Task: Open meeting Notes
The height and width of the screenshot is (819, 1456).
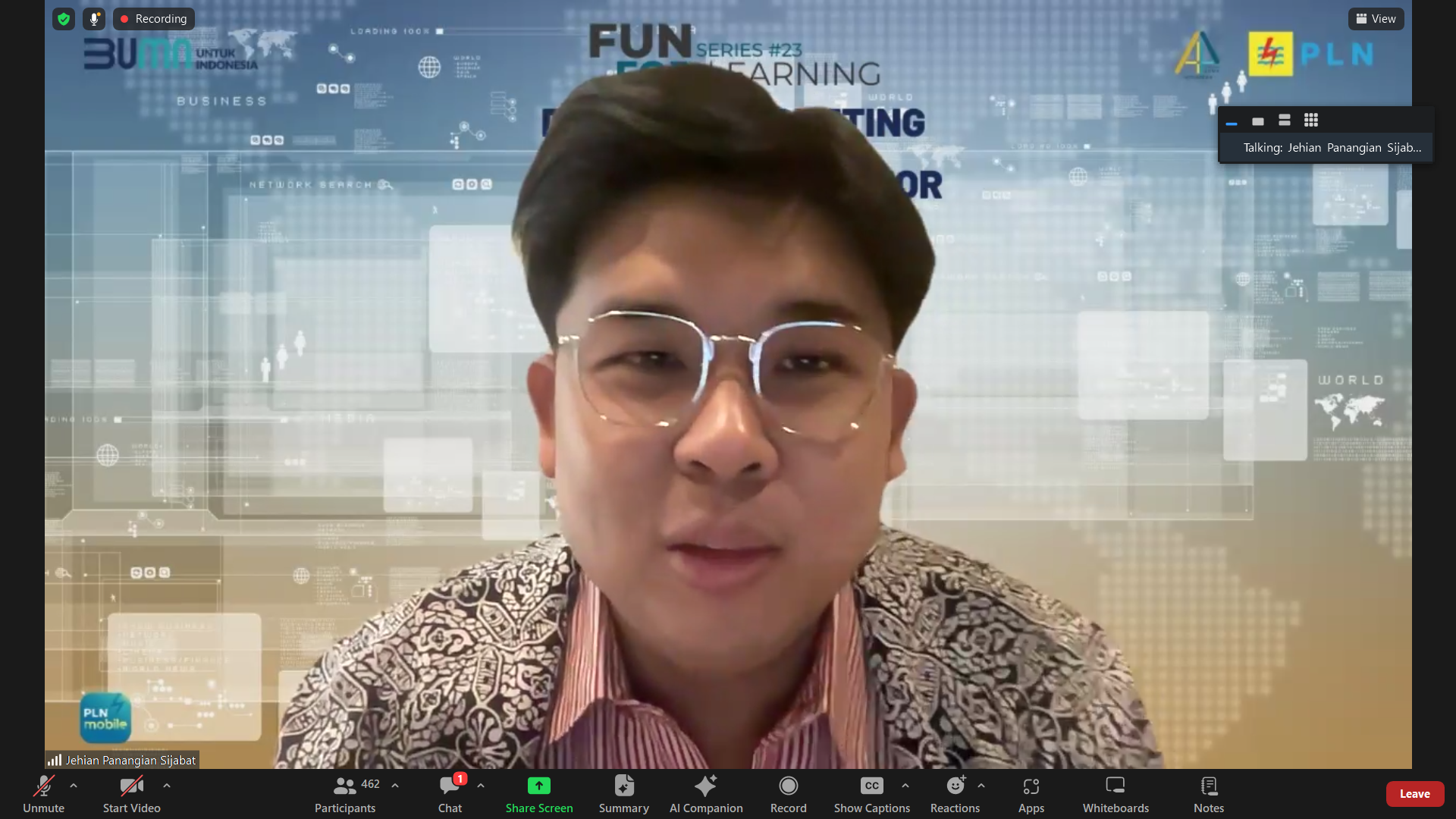Action: pyautogui.click(x=1209, y=793)
